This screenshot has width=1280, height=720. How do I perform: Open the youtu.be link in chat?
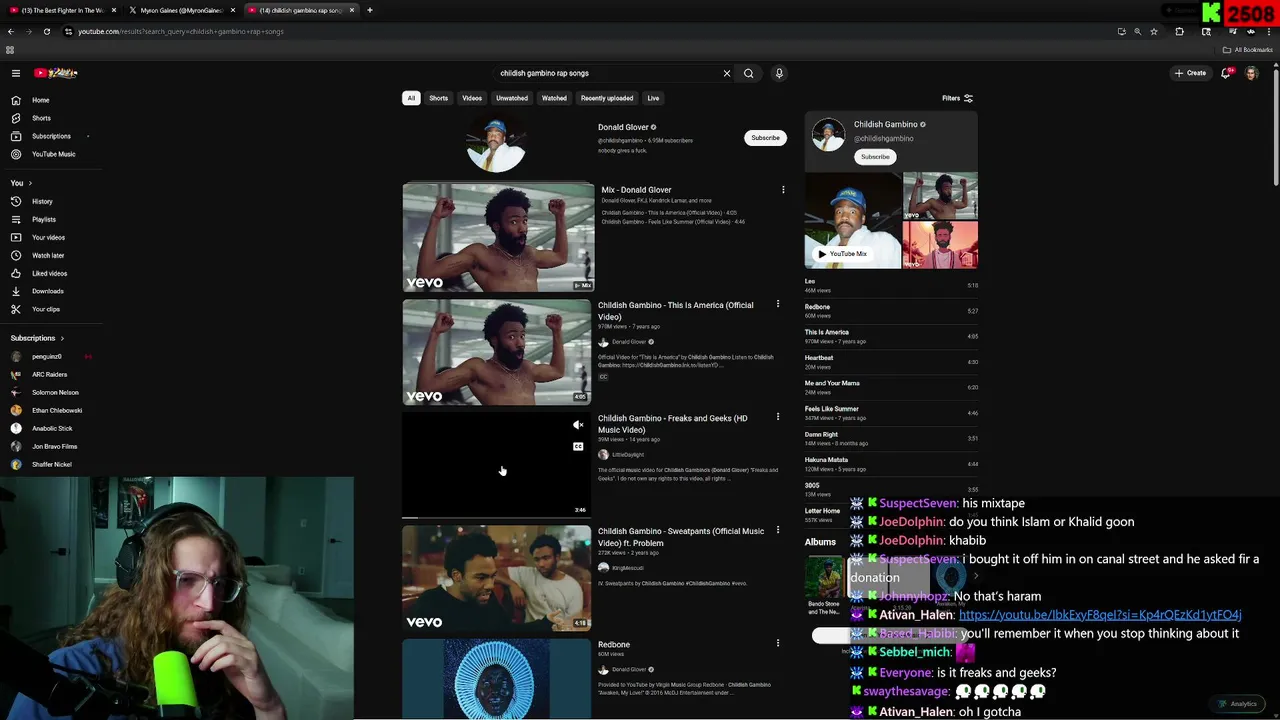click(1100, 615)
